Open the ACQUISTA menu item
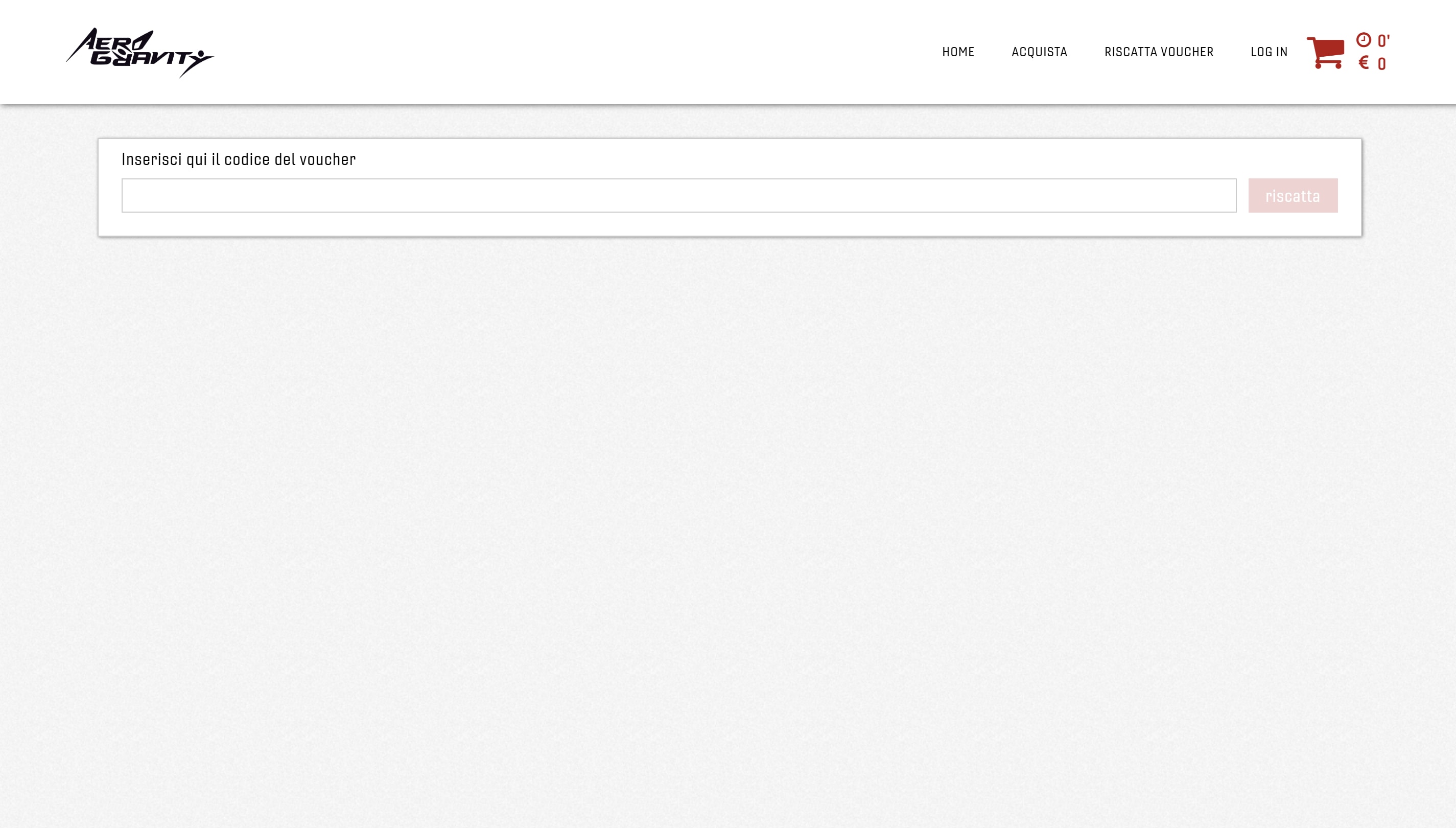Screen dimensions: 1456x828 [1039, 52]
